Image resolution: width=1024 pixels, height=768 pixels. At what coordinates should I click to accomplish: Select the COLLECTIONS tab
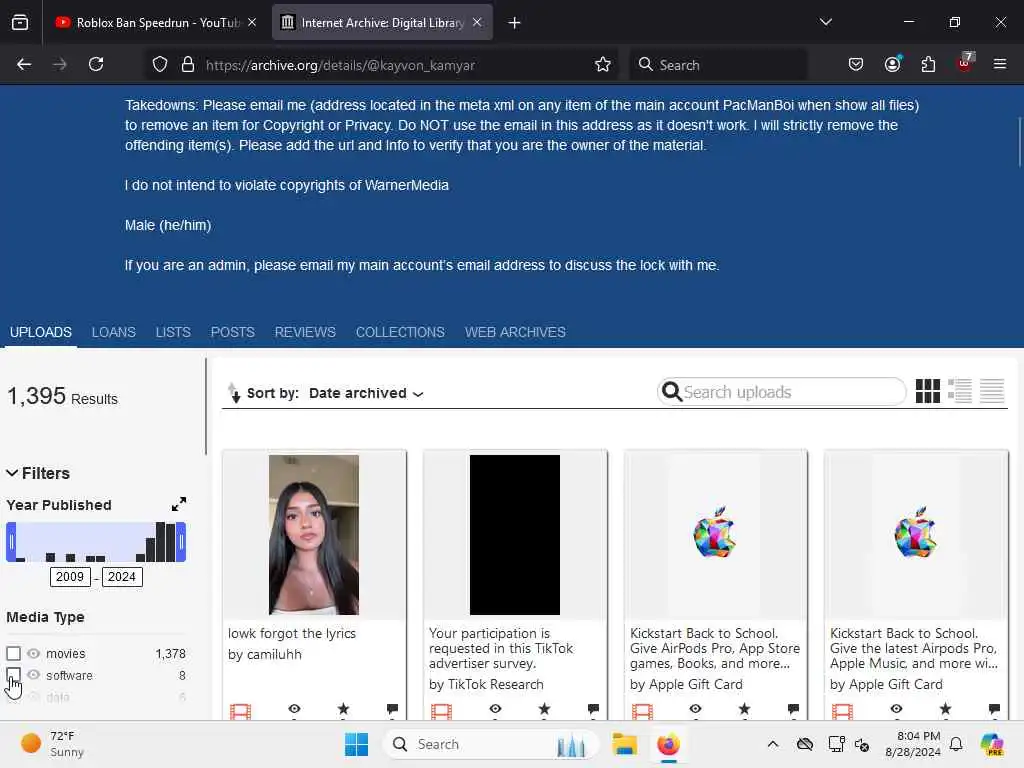click(x=400, y=332)
